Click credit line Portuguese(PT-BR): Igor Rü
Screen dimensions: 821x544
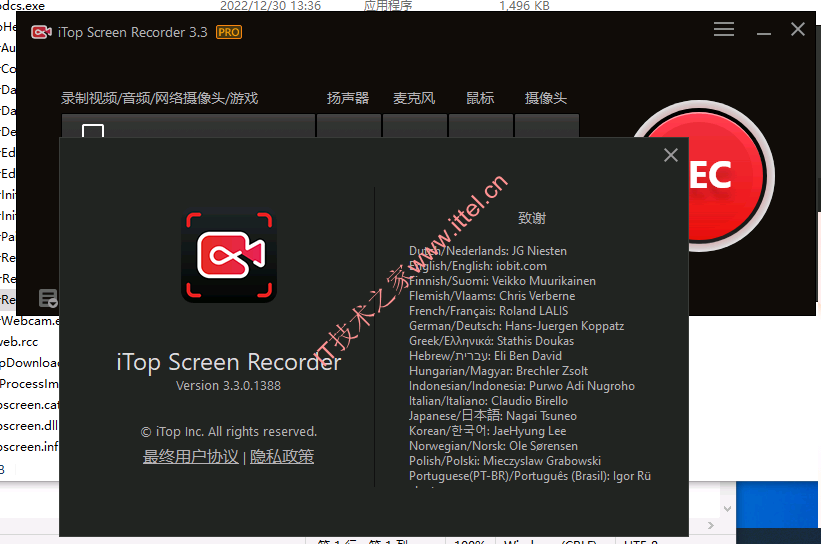click(530, 476)
